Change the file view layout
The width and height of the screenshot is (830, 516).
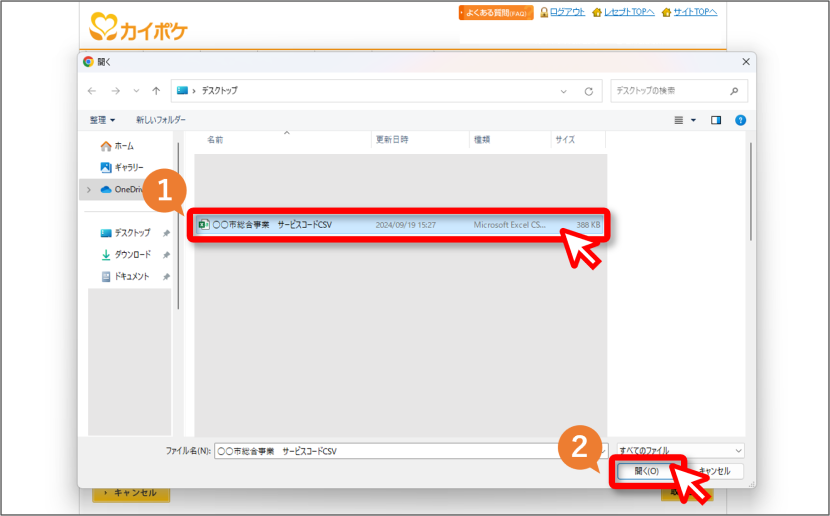click(x=679, y=120)
